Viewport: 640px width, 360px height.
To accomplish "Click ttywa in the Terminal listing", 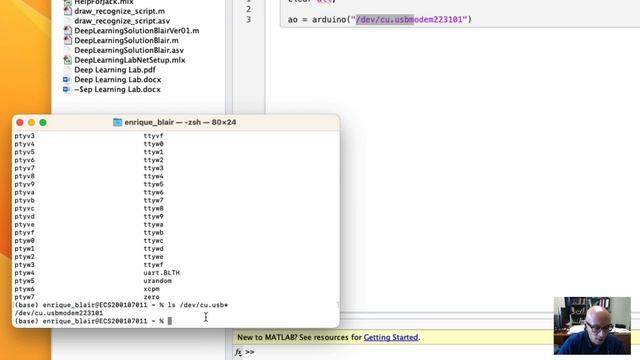I will pyautogui.click(x=153, y=224).
